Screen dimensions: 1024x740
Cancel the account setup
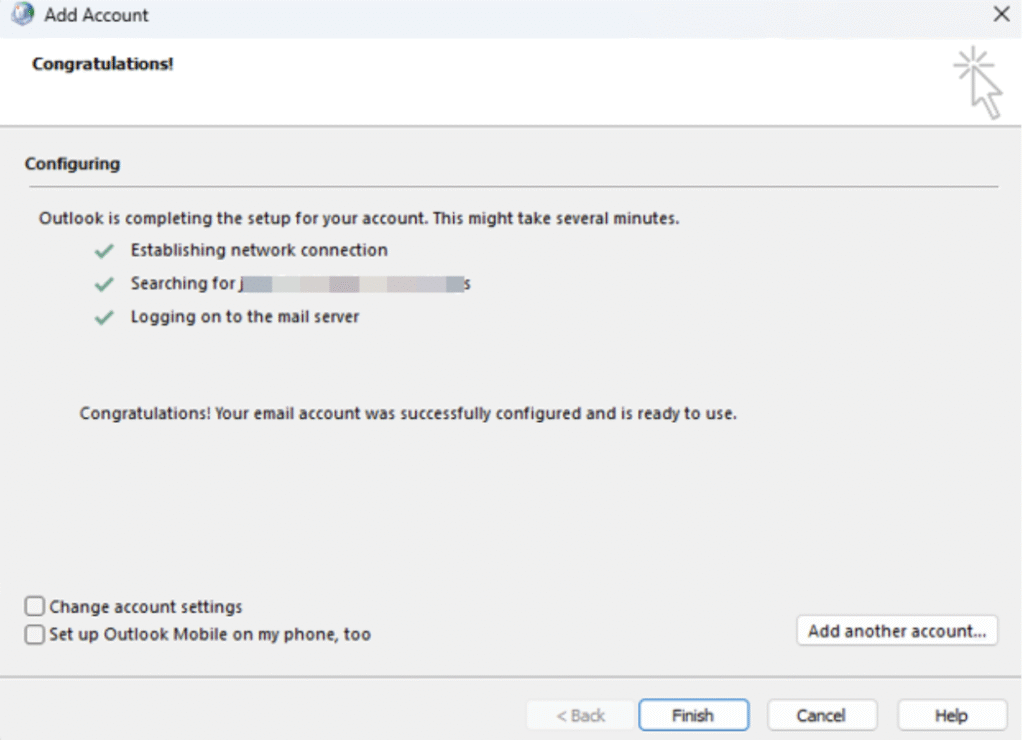(822, 715)
